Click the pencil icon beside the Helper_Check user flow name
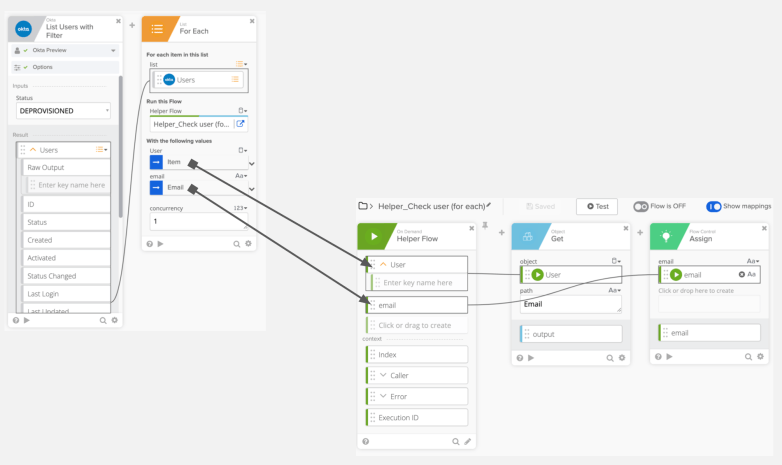782x465 pixels. [x=488, y=205]
